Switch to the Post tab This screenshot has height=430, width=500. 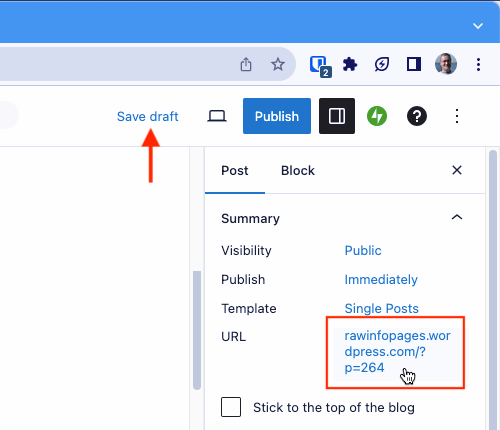[235, 171]
